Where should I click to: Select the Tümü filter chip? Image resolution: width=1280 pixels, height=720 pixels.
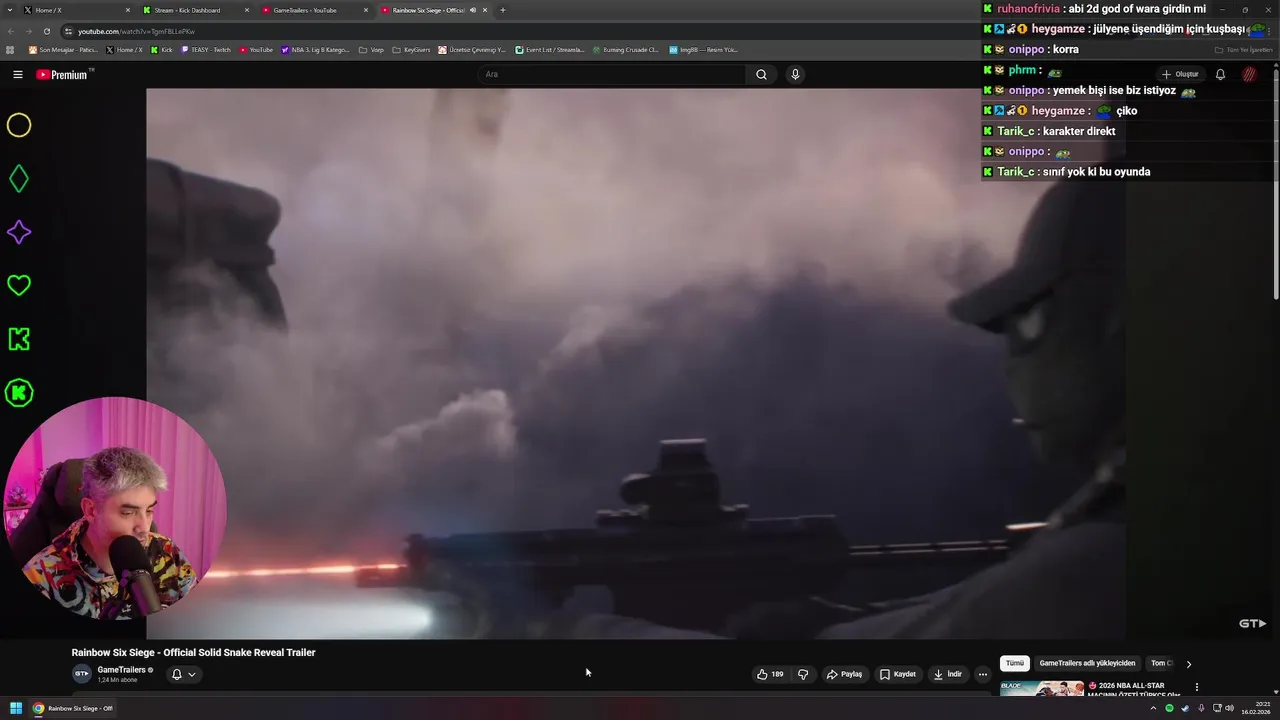click(x=1014, y=663)
